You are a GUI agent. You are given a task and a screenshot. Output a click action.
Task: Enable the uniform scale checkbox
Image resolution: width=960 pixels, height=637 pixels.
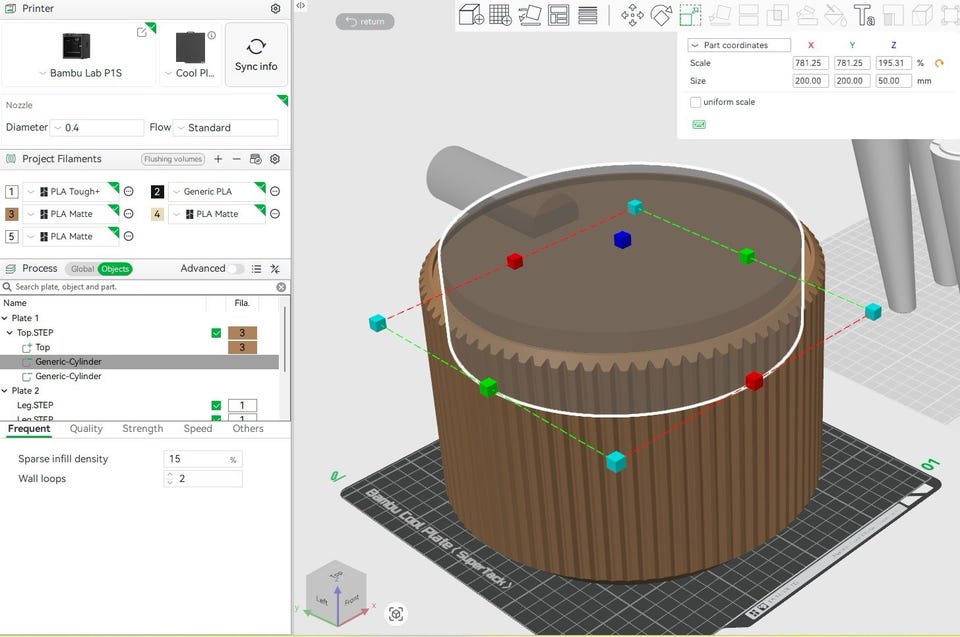pyautogui.click(x=696, y=102)
